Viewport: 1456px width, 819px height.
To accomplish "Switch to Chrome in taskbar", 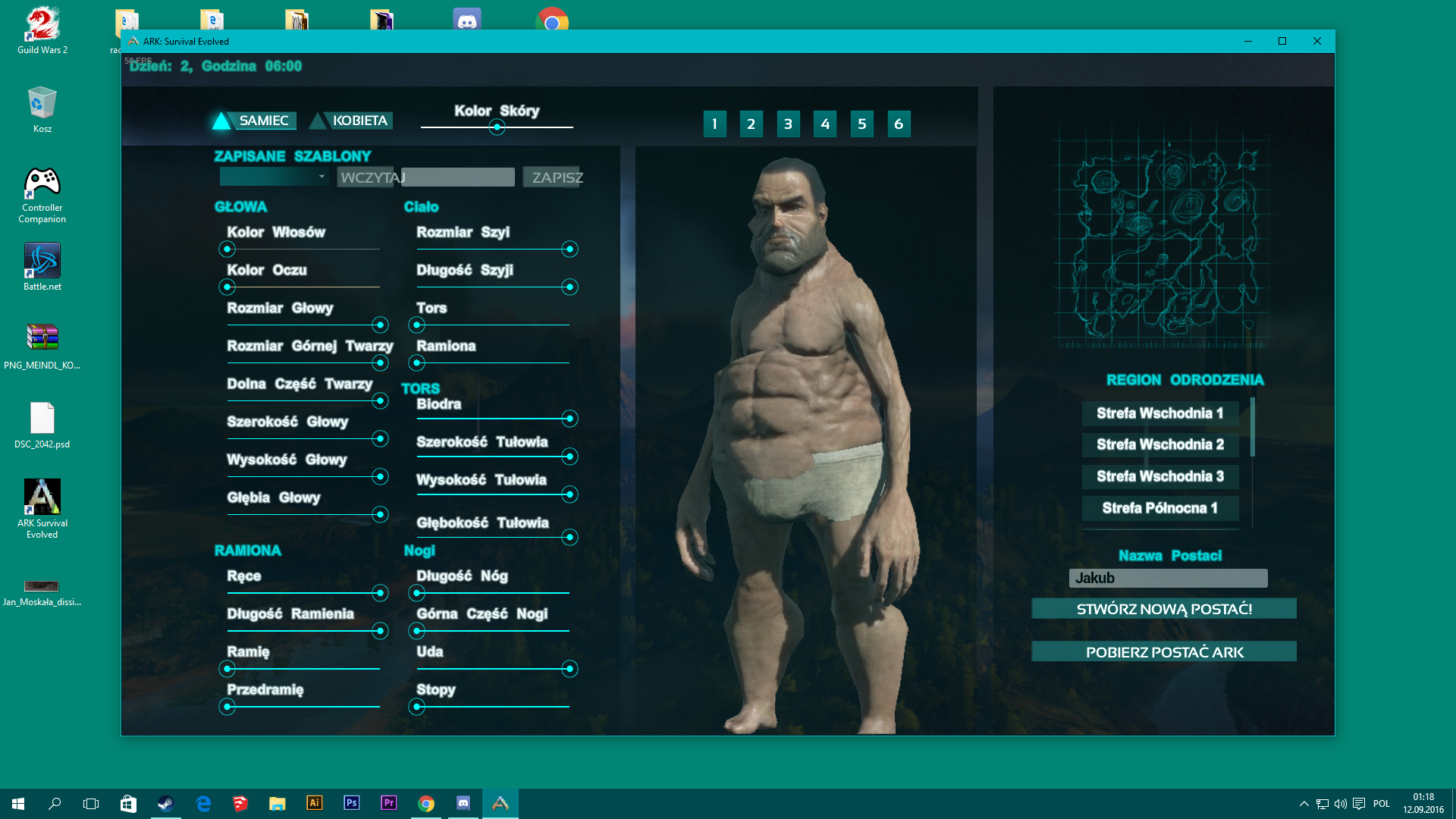I will 425,804.
